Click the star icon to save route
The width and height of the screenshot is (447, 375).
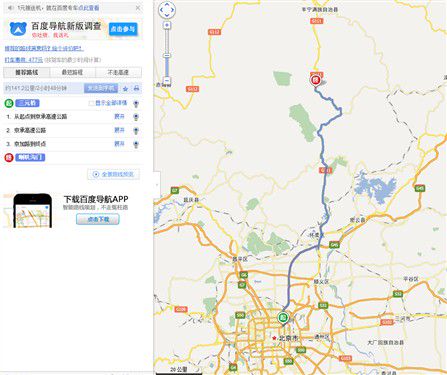coord(125,88)
